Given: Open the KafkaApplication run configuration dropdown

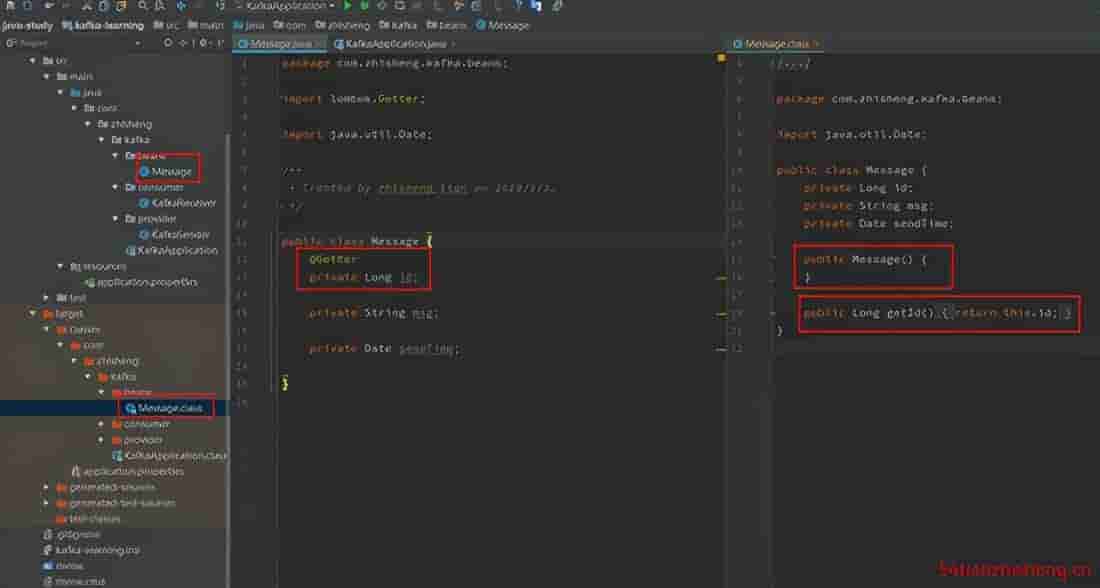Looking at the screenshot, I should click(x=290, y=6).
